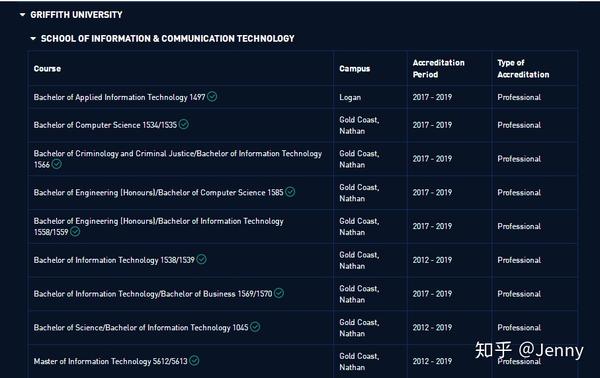Open Bachelor of Applied Information Technology 1497 course

pyautogui.click(x=119, y=97)
